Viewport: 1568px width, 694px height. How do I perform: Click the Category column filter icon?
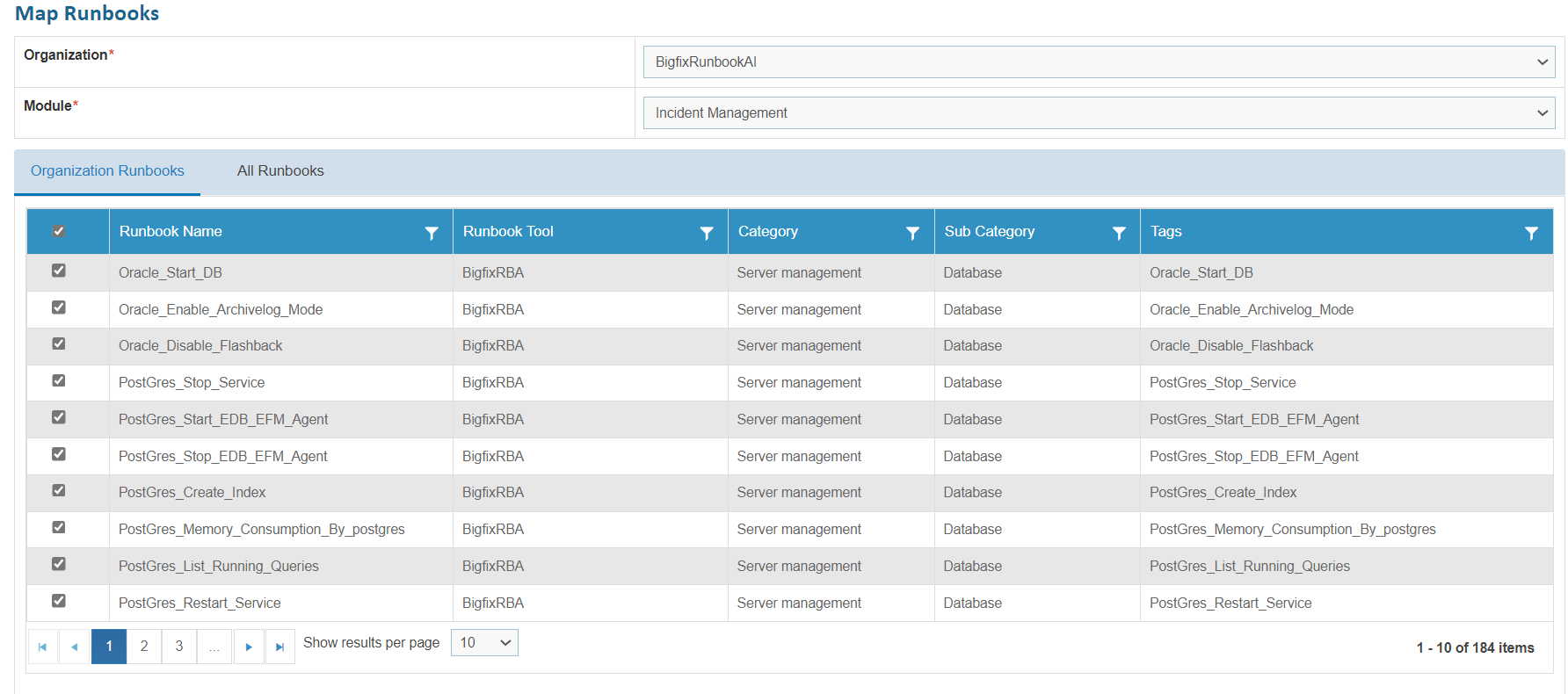pyautogui.click(x=912, y=233)
